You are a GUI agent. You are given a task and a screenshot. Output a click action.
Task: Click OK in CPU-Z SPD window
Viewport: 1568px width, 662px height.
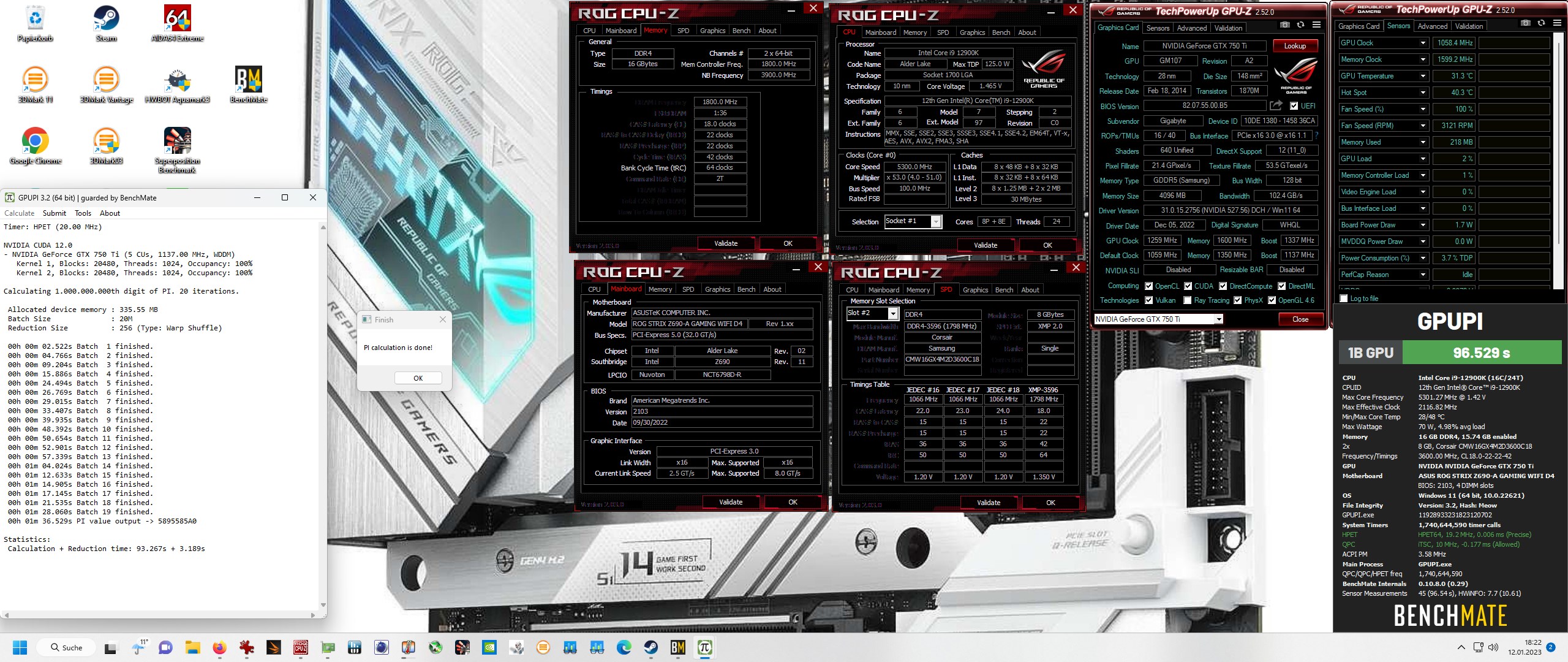tap(1050, 503)
